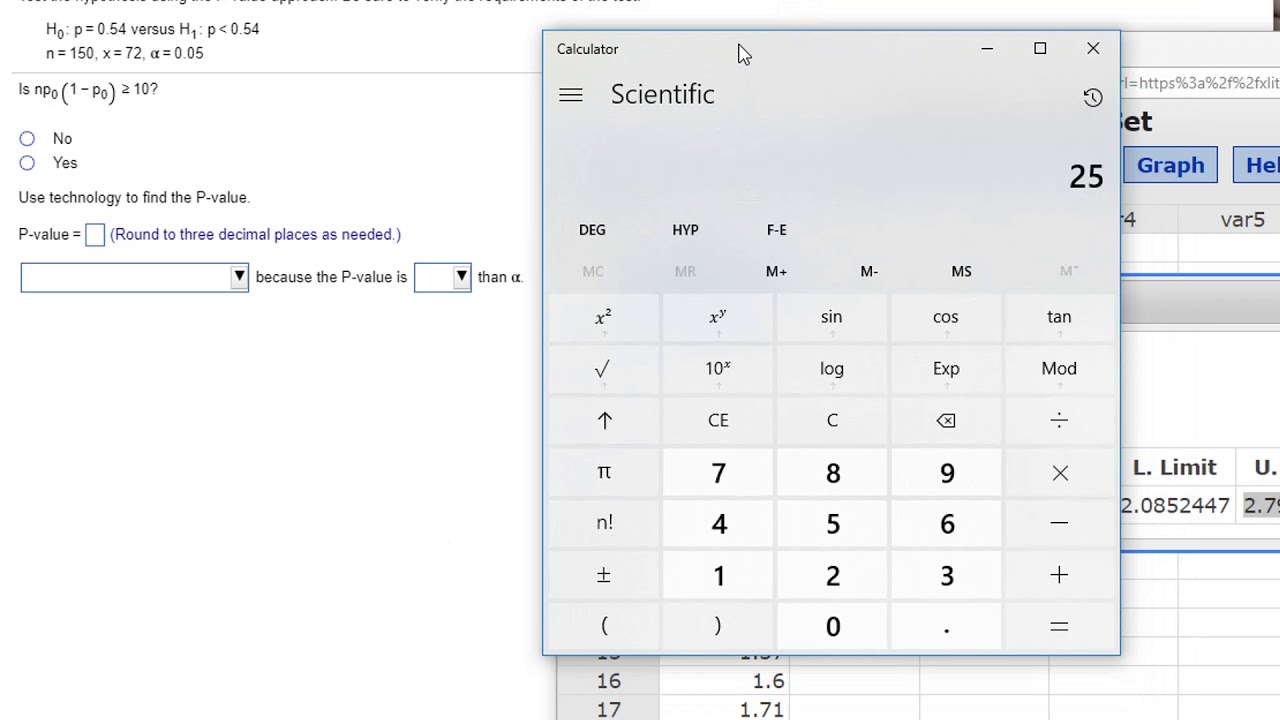Open the conclusion dropdown before "because"
1280x720 pixels.
134,277
